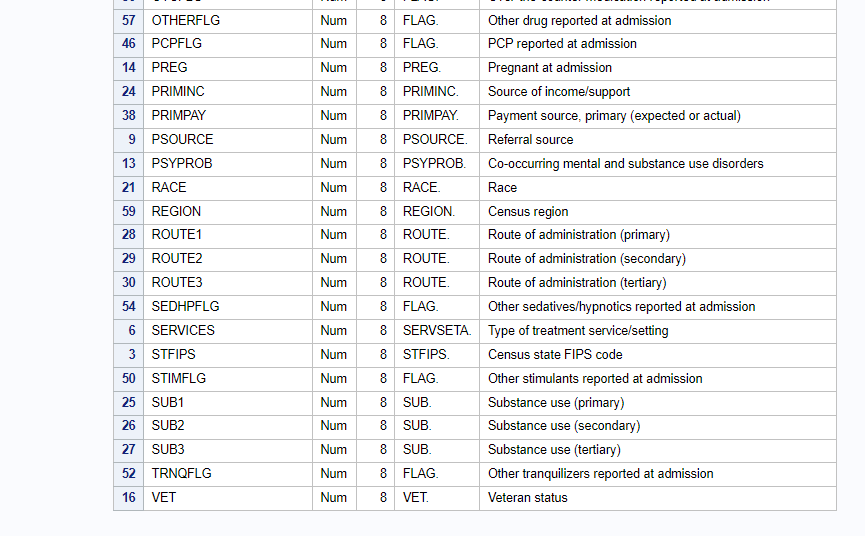This screenshot has height=536, width=865.
Task: Click the PREG variable name
Action: pyautogui.click(x=169, y=68)
